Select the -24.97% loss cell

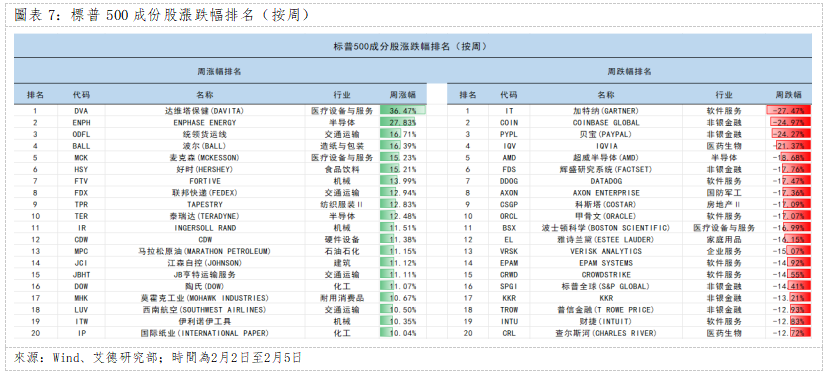click(789, 123)
